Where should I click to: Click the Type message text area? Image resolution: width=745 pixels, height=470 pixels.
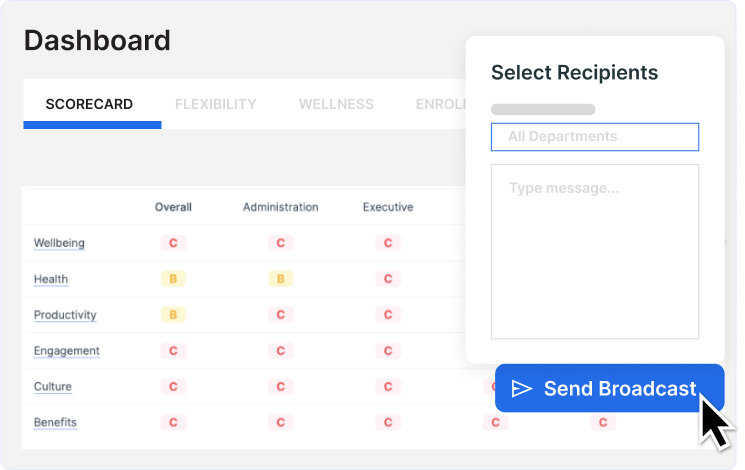click(595, 251)
